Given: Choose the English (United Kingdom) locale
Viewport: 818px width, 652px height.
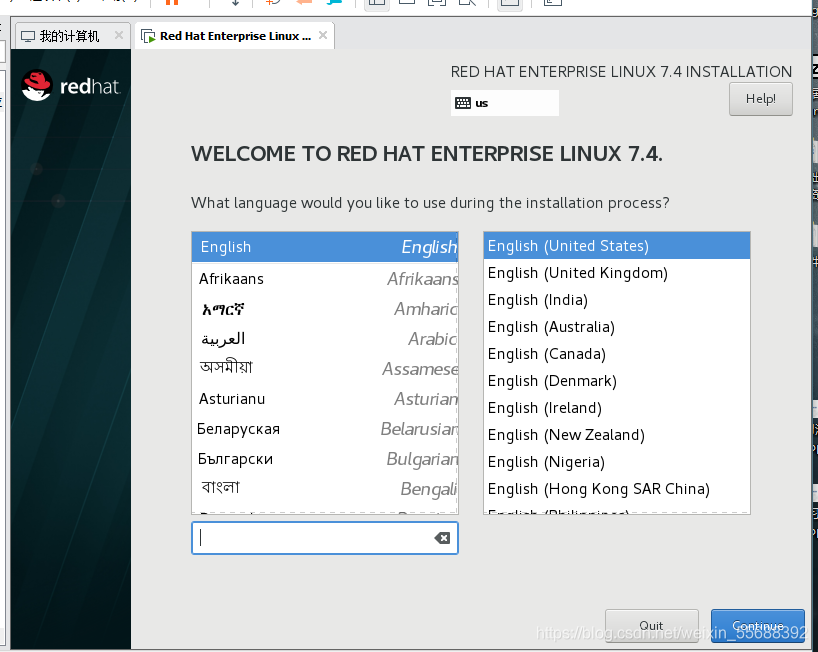Looking at the screenshot, I should point(617,273).
